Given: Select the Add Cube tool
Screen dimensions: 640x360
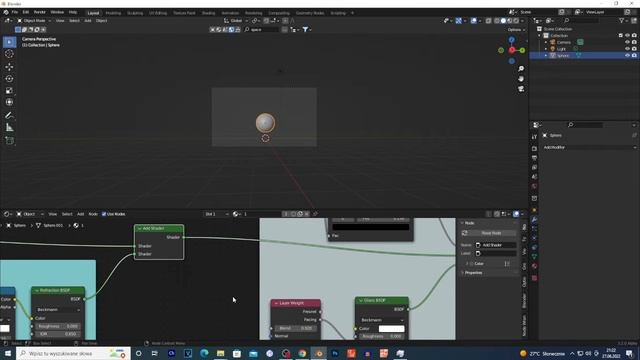Looking at the screenshot, I should (x=9, y=141).
